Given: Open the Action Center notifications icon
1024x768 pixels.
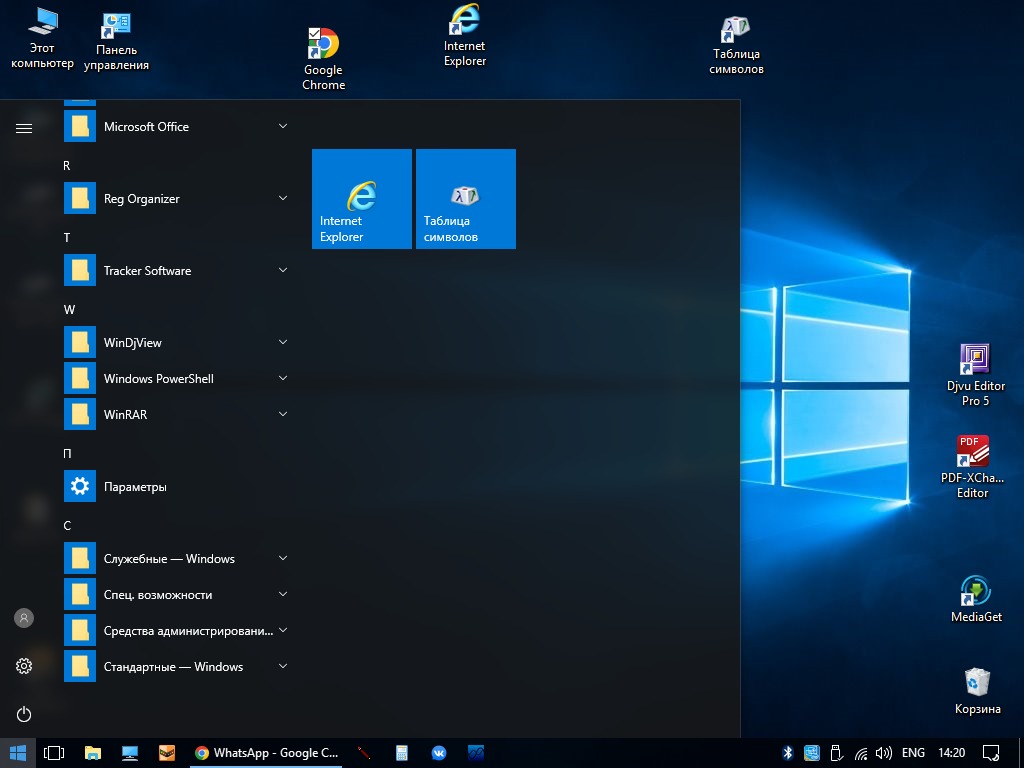Looking at the screenshot, I should coord(991,753).
